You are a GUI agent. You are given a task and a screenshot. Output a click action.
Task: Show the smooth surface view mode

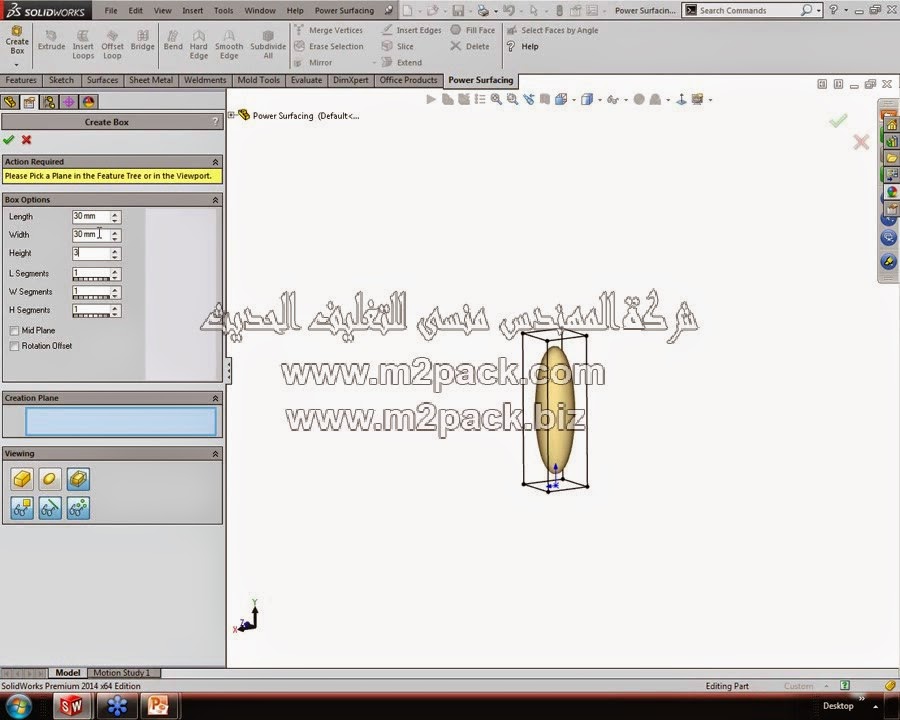tap(50, 479)
